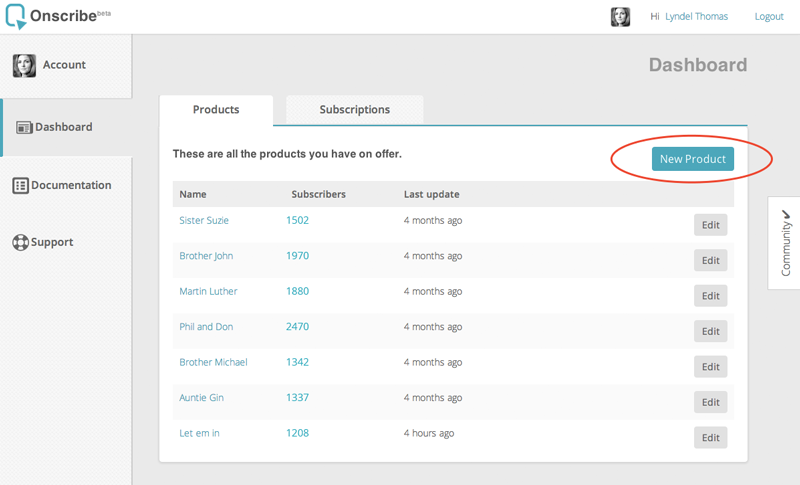Click the Subscribers column header
The image size is (800, 485).
[x=318, y=194]
